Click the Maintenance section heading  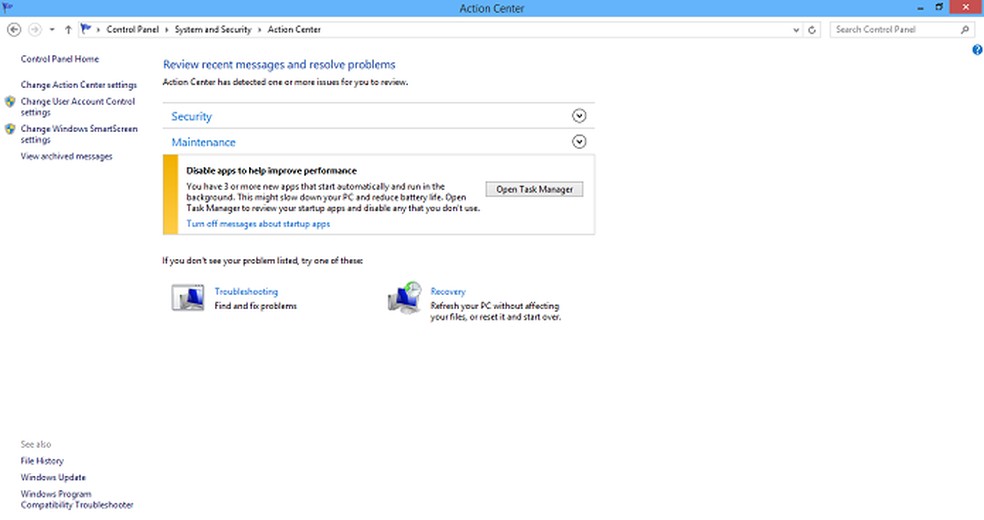point(203,142)
